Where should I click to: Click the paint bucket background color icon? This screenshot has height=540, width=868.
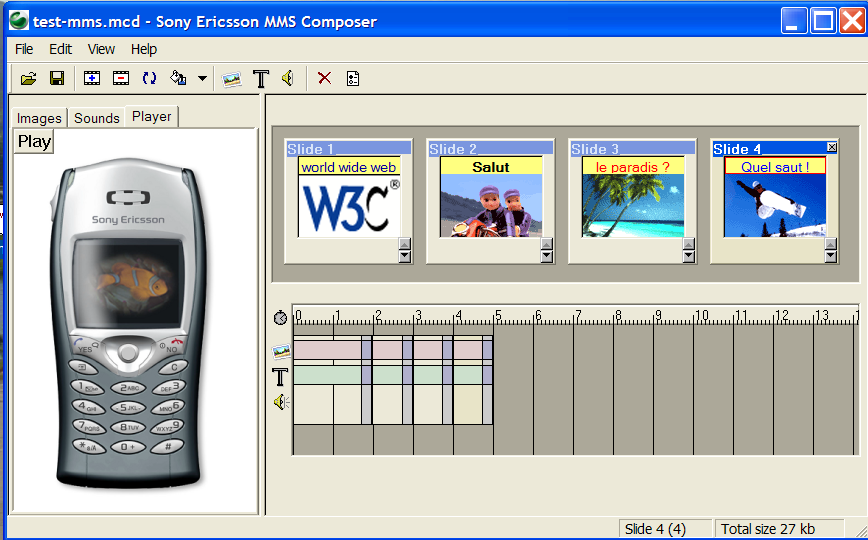click(x=179, y=78)
